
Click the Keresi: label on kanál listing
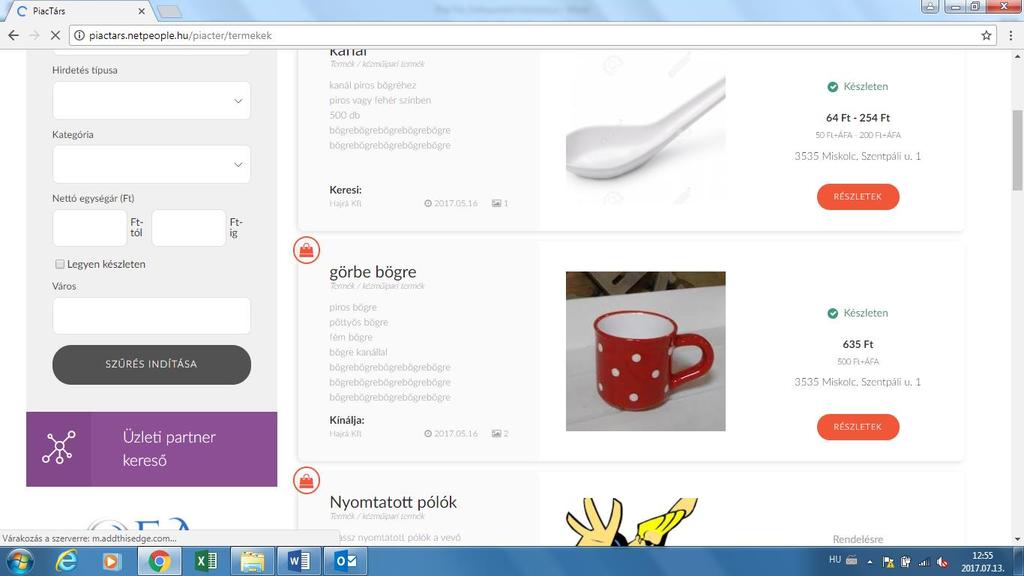345,190
